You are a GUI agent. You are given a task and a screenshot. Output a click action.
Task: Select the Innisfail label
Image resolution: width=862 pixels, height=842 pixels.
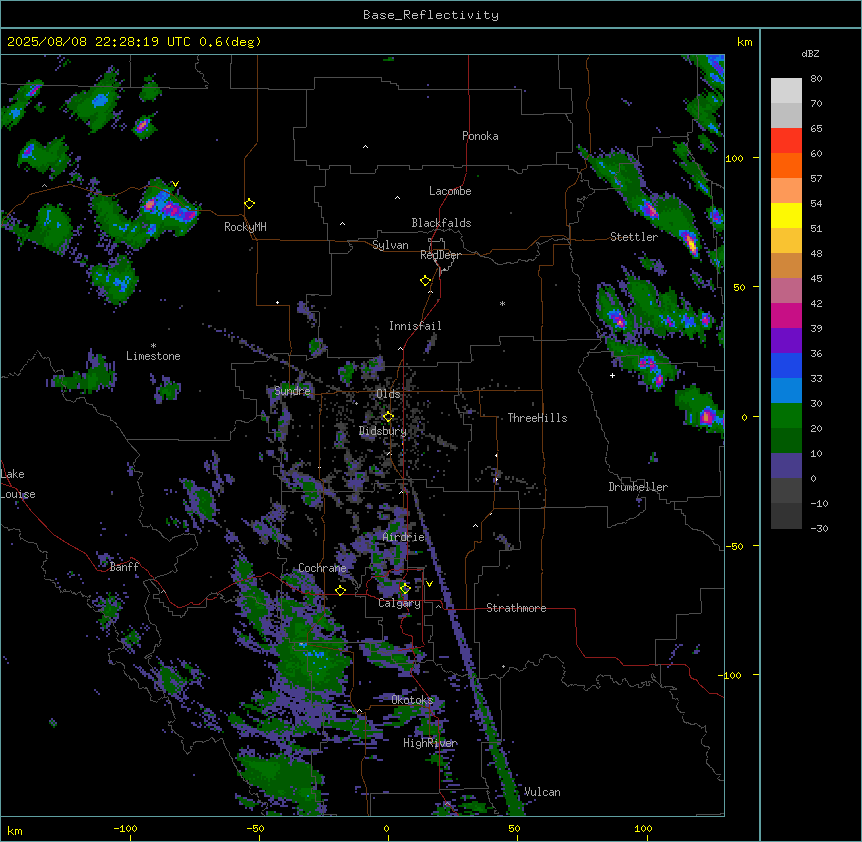[x=415, y=326]
